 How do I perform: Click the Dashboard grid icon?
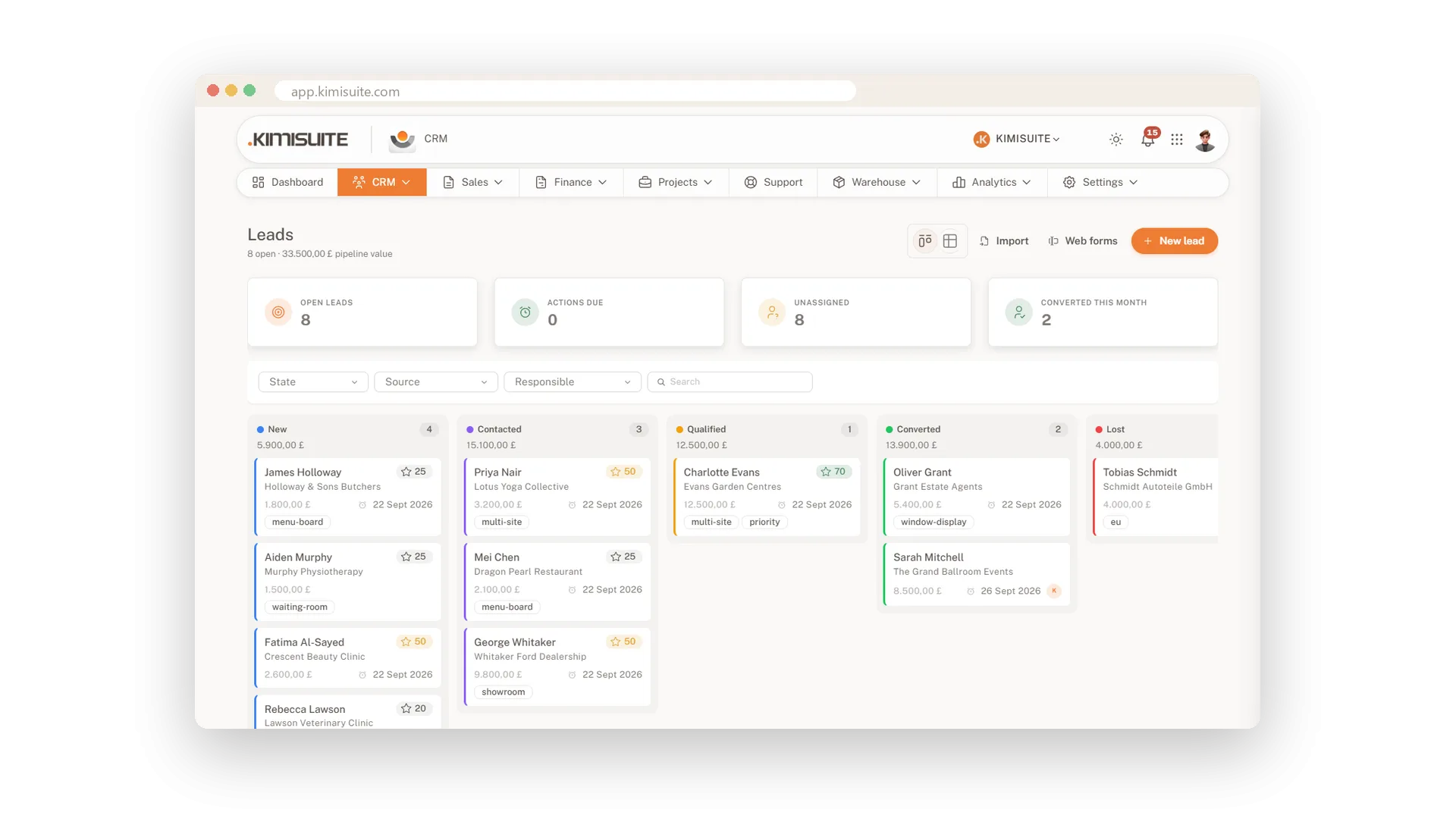point(258,182)
